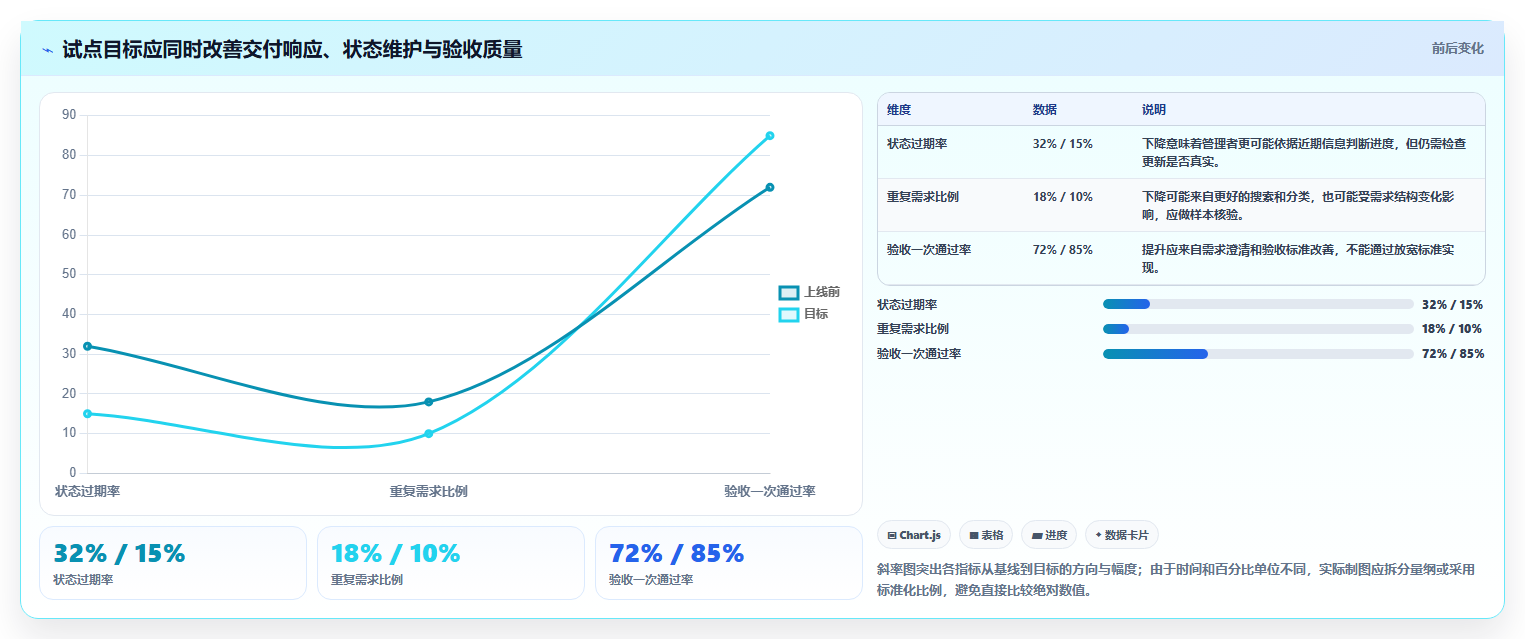
Task: Click the description starting 下降意味着管理者
Action: (1305, 152)
